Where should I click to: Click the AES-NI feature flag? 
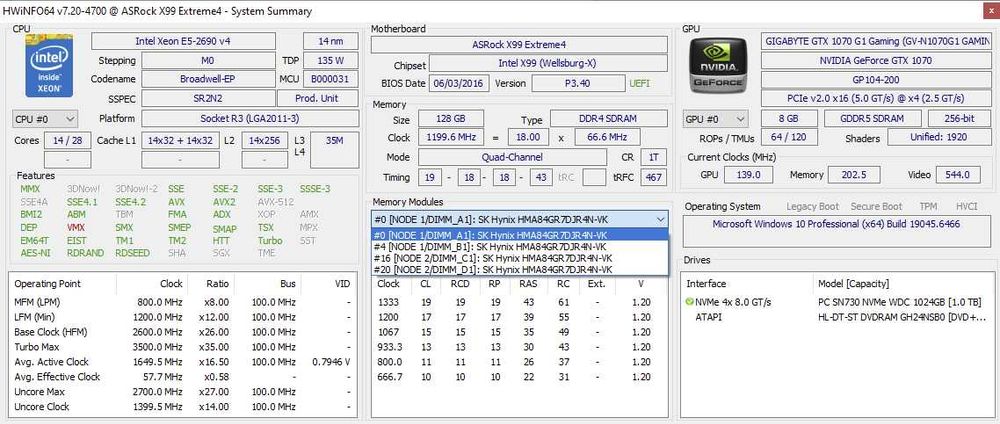(x=34, y=253)
